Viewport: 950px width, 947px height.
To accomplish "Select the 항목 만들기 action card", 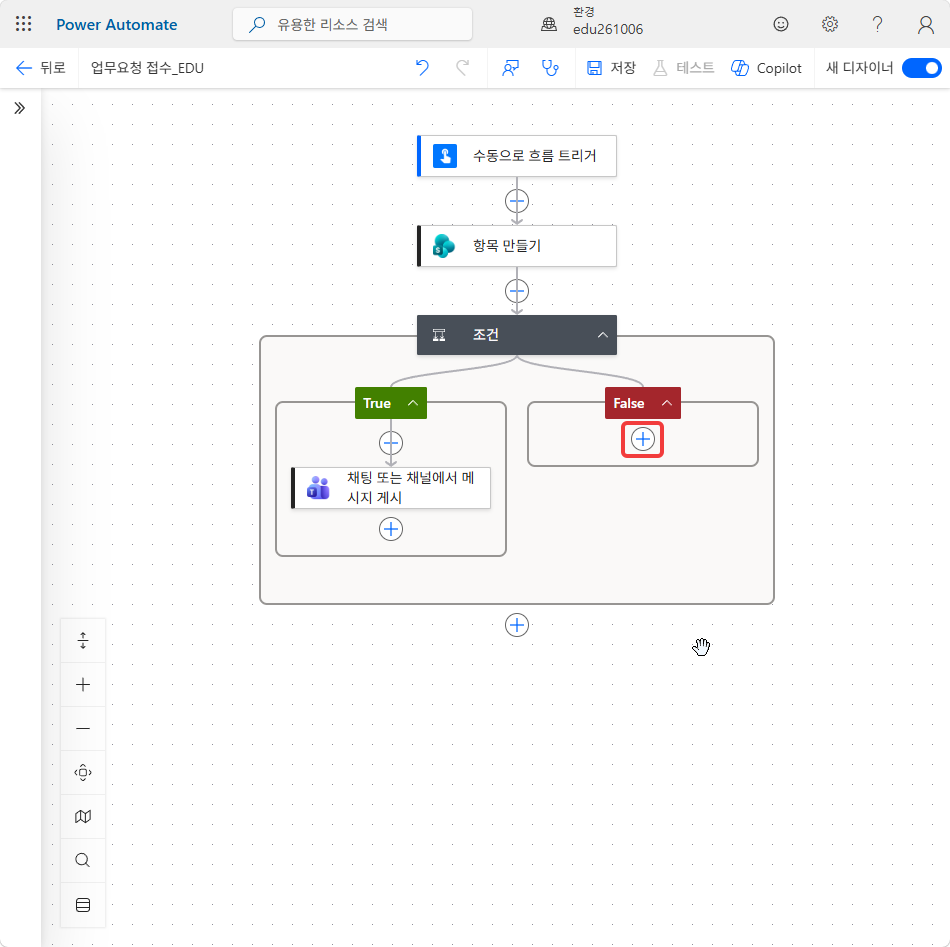I will (x=517, y=246).
